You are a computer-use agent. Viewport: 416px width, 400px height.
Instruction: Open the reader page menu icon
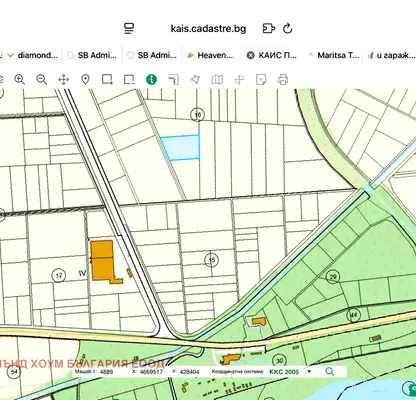(x=129, y=29)
